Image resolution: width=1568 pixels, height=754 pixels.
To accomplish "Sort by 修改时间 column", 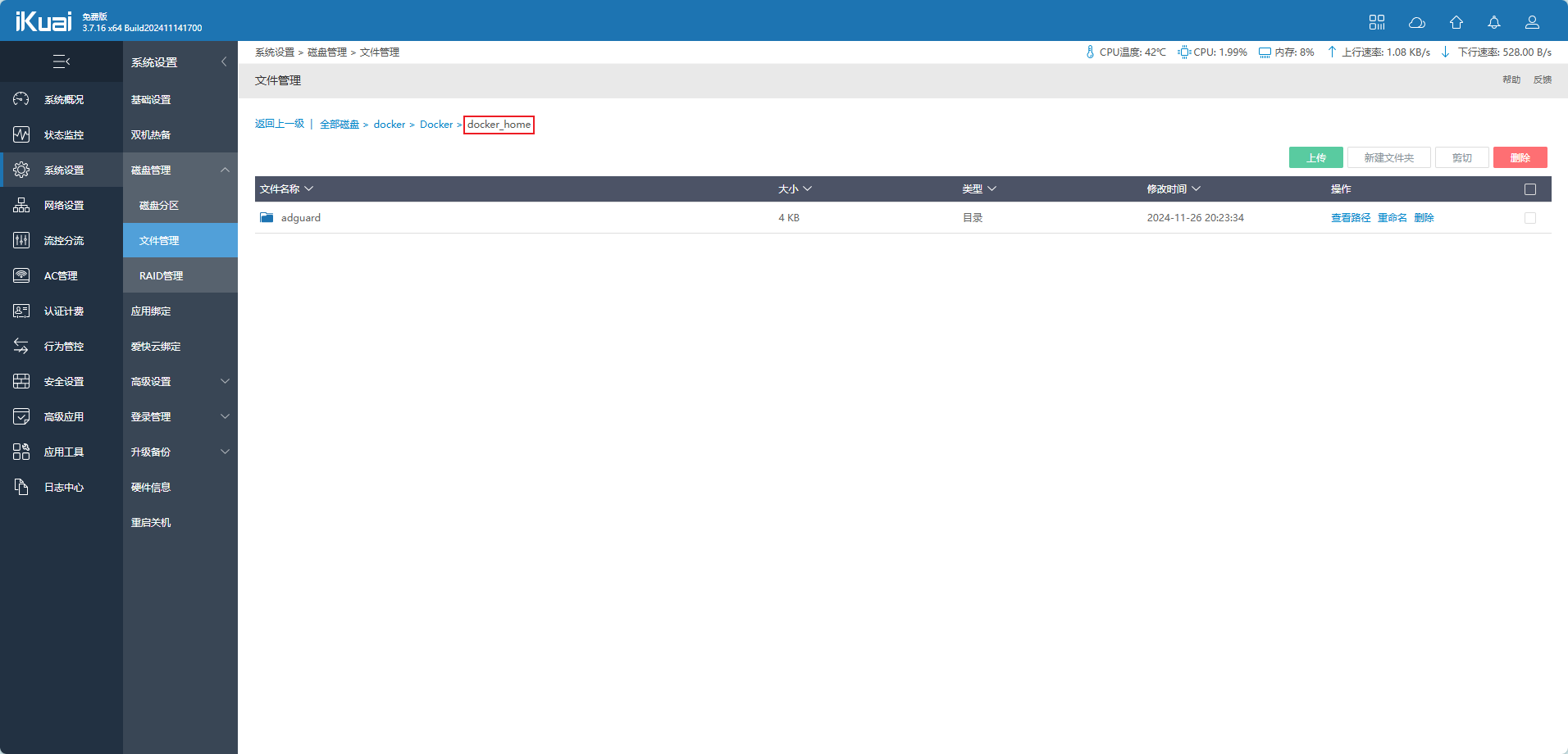I will [x=1173, y=189].
